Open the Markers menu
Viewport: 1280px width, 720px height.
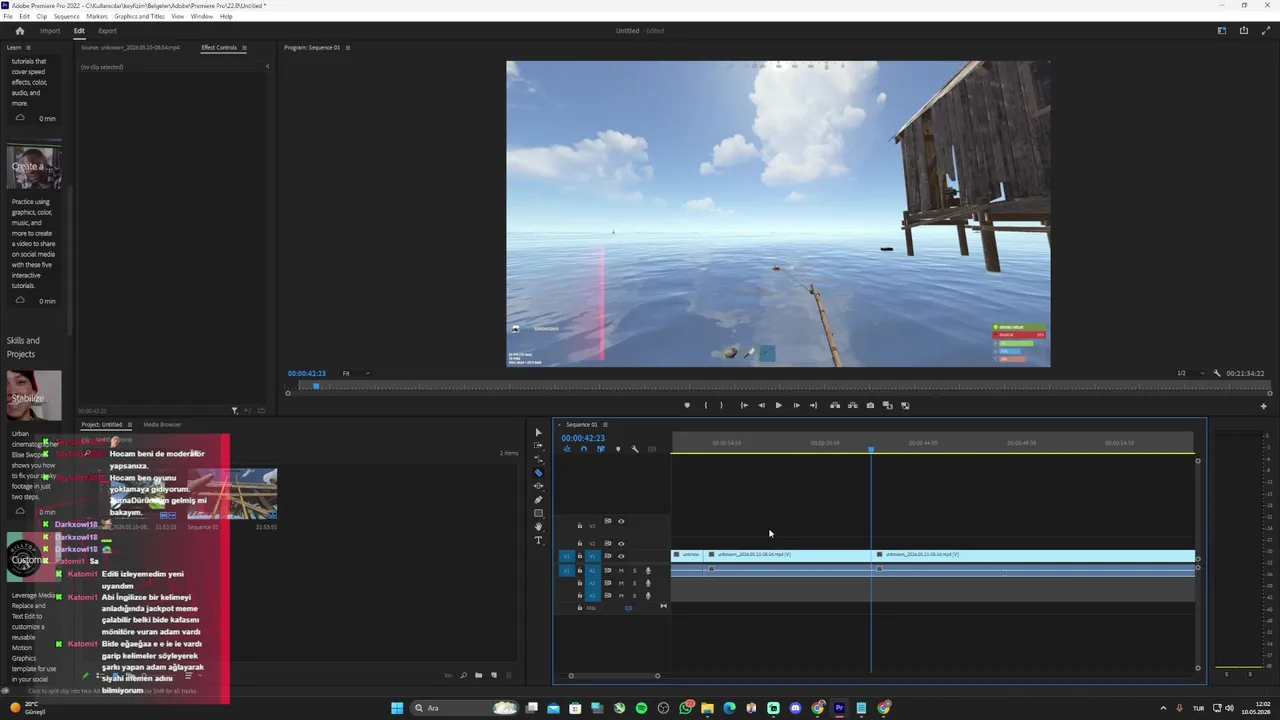coord(97,17)
